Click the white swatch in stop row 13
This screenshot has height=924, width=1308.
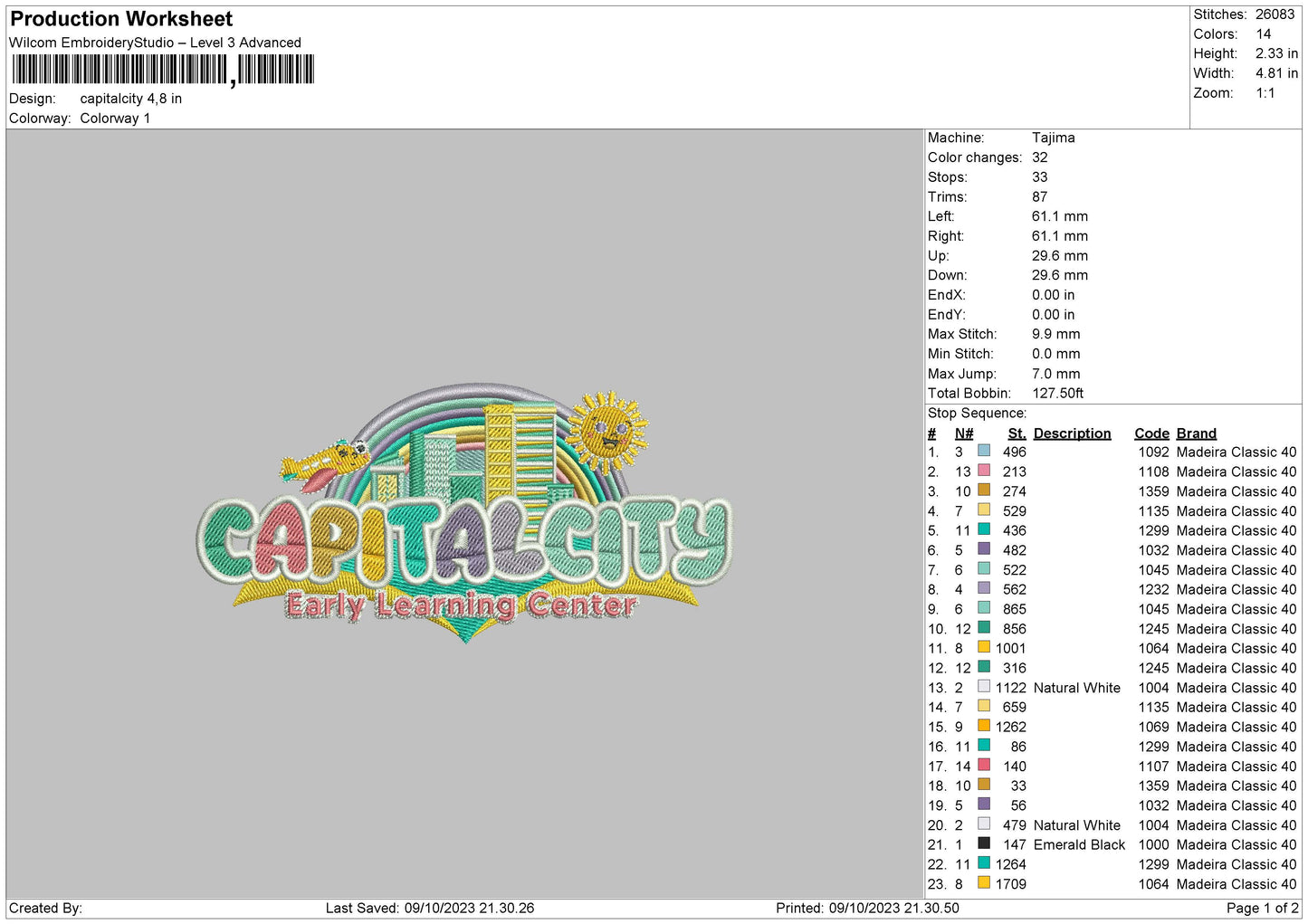pos(984,686)
